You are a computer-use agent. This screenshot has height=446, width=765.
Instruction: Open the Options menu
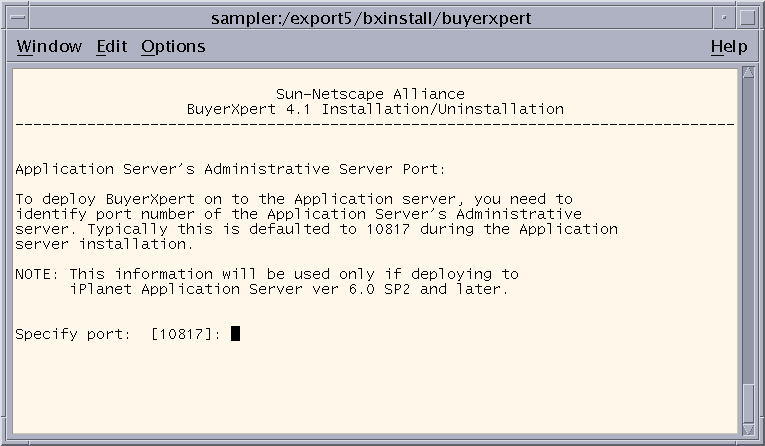[x=173, y=47]
